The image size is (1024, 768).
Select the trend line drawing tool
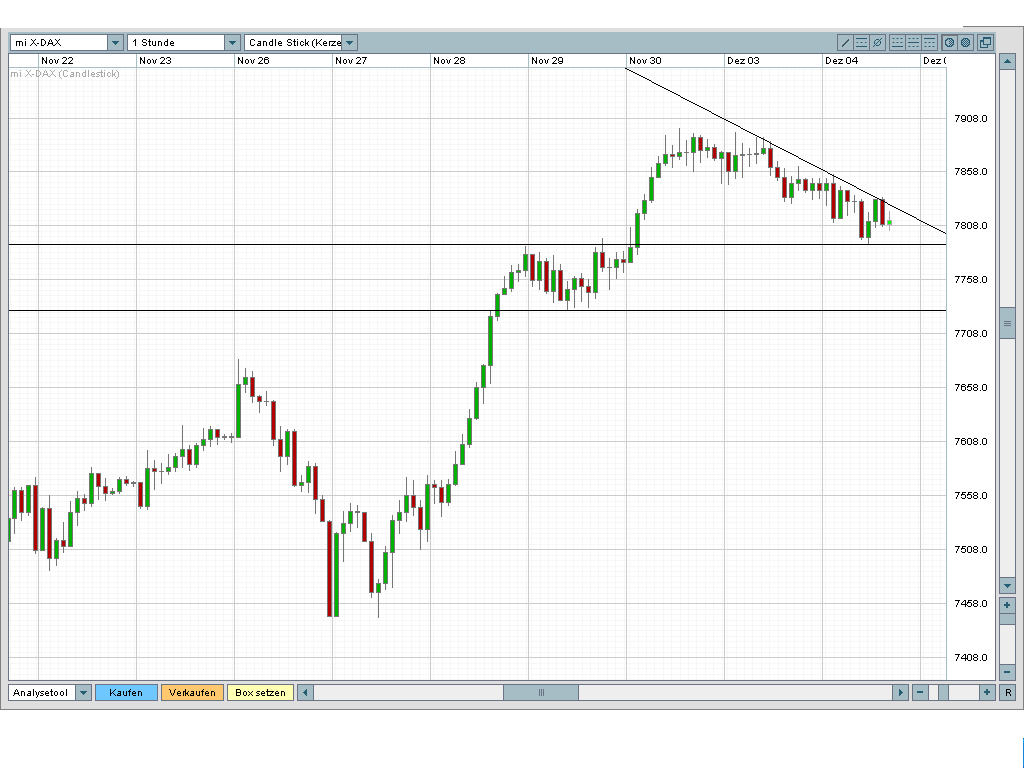click(845, 42)
